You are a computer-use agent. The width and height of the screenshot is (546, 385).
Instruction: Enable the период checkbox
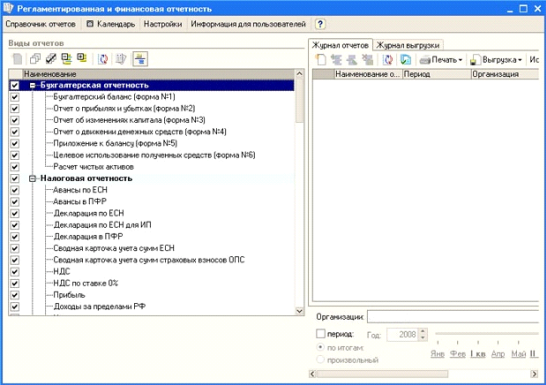coord(320,333)
